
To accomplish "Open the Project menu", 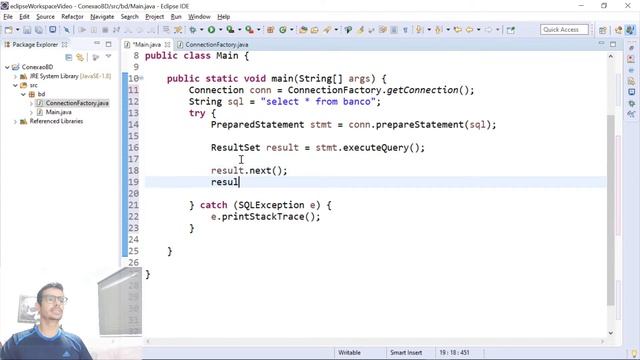I will 154,17.
